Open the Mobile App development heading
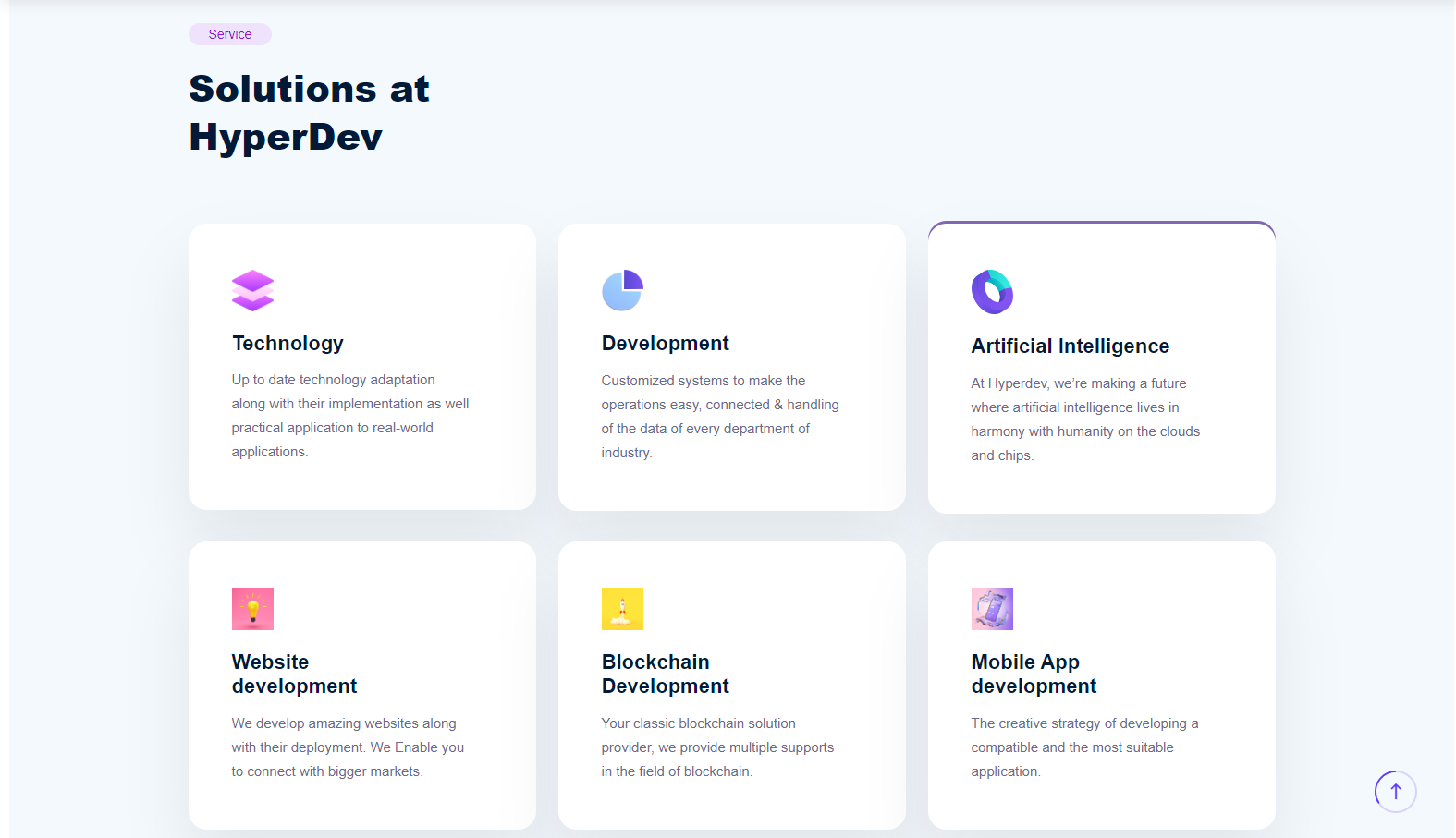This screenshot has height=838, width=1456. [1034, 674]
